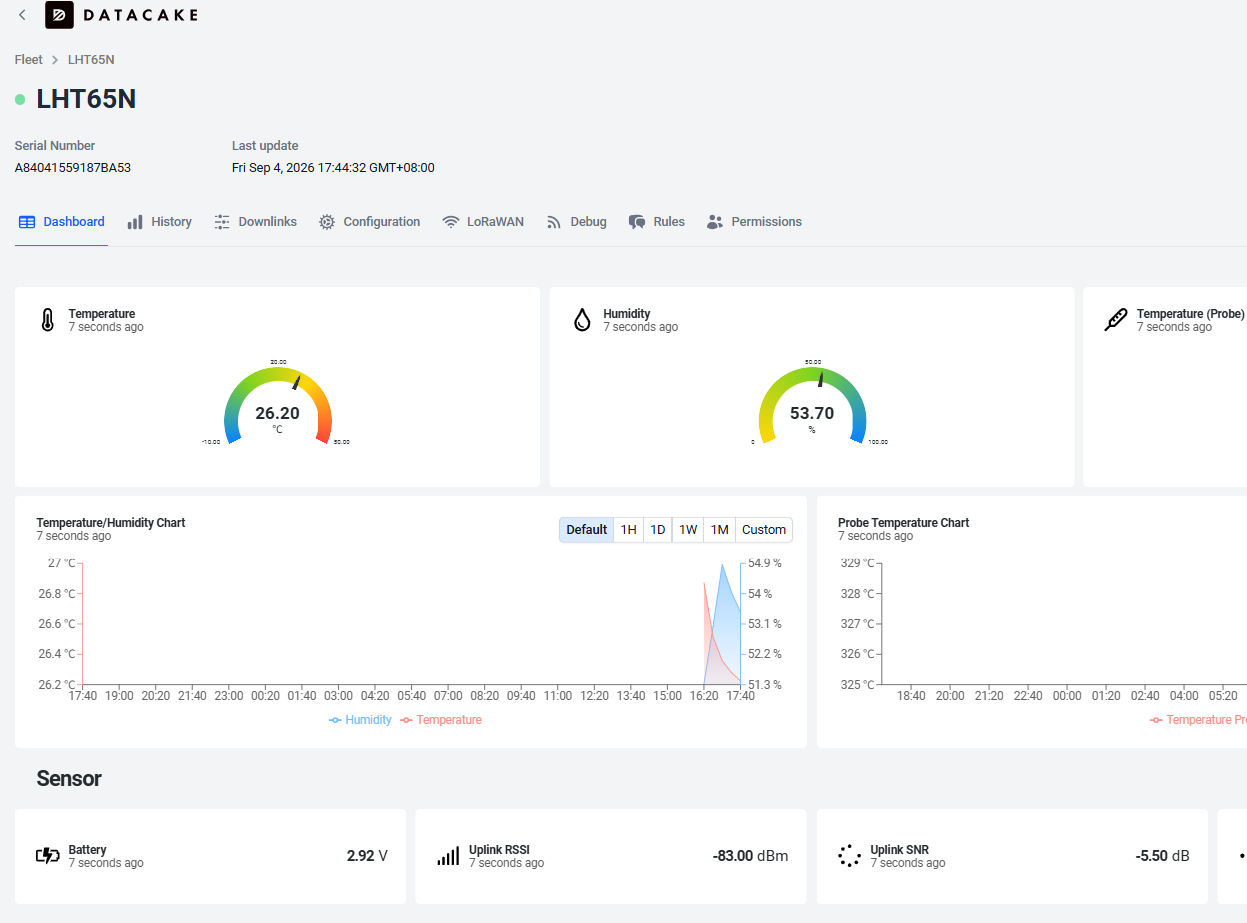Viewport: 1247px width, 923px height.
Task: Click the Uplink RSSI signal bars icon
Action: point(448,856)
